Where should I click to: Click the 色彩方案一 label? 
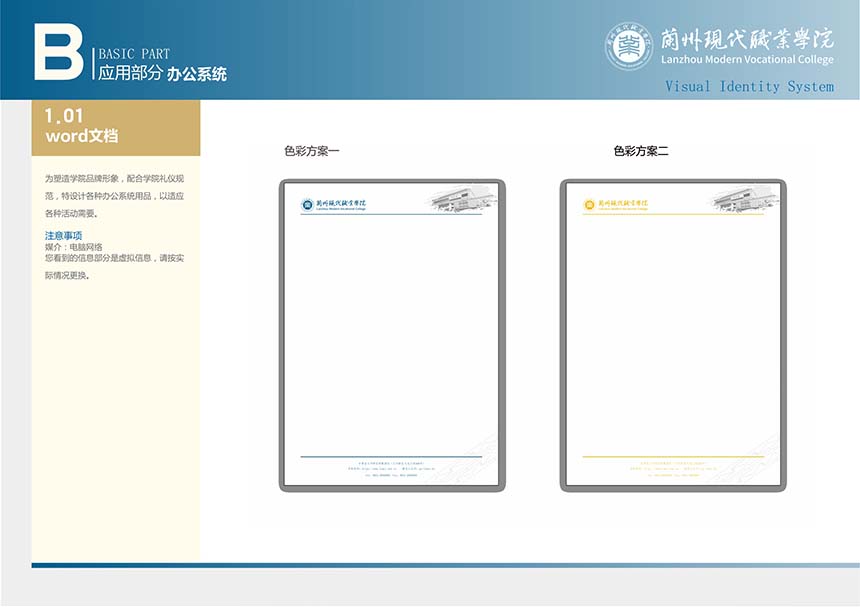click(x=312, y=152)
